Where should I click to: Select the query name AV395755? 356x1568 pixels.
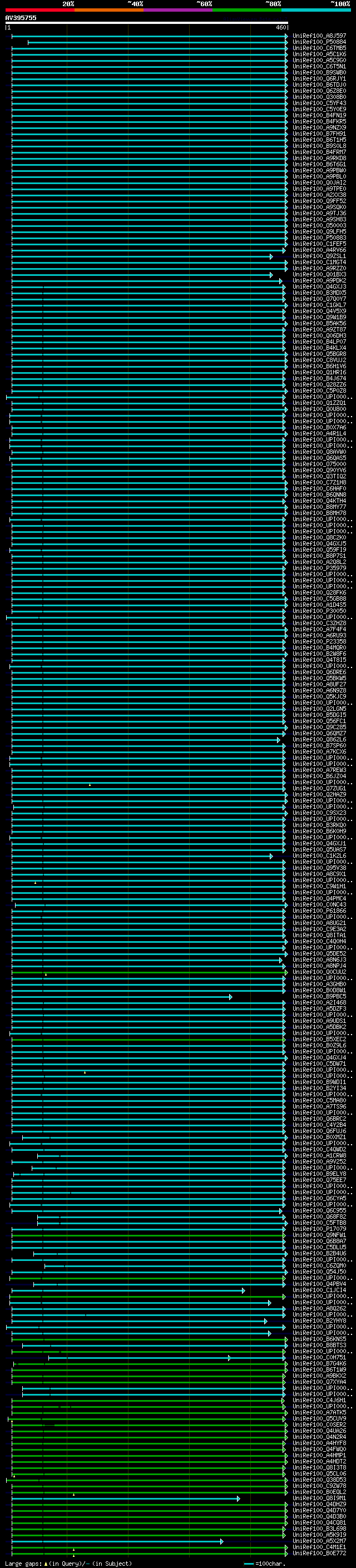point(21,18)
